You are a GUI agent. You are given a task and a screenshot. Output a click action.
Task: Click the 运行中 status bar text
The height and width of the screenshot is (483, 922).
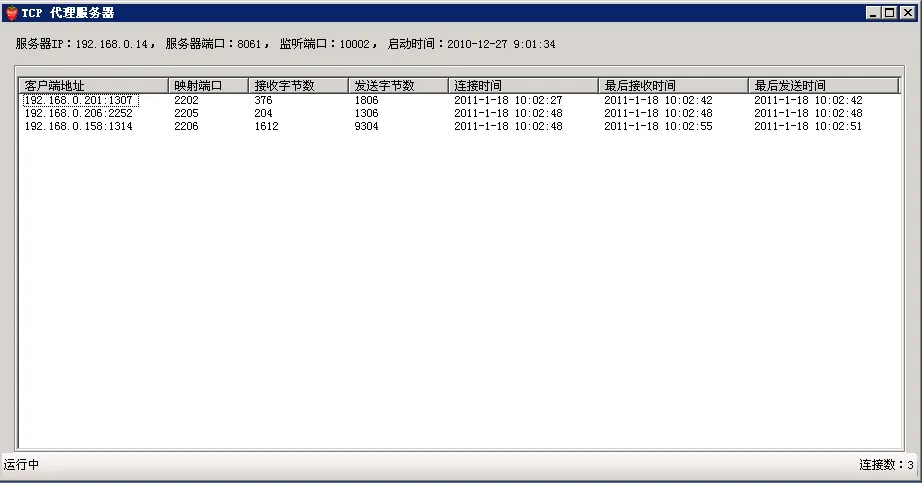pyautogui.click(x=21, y=465)
